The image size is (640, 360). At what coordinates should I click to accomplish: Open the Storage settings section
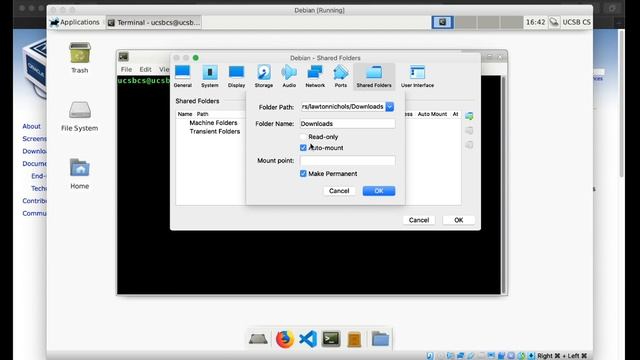click(x=264, y=76)
